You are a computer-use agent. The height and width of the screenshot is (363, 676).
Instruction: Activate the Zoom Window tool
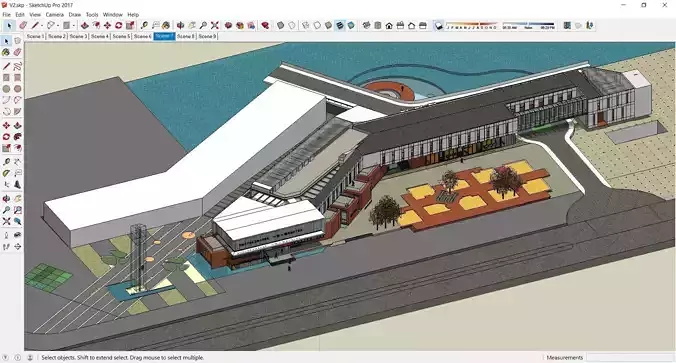17,210
